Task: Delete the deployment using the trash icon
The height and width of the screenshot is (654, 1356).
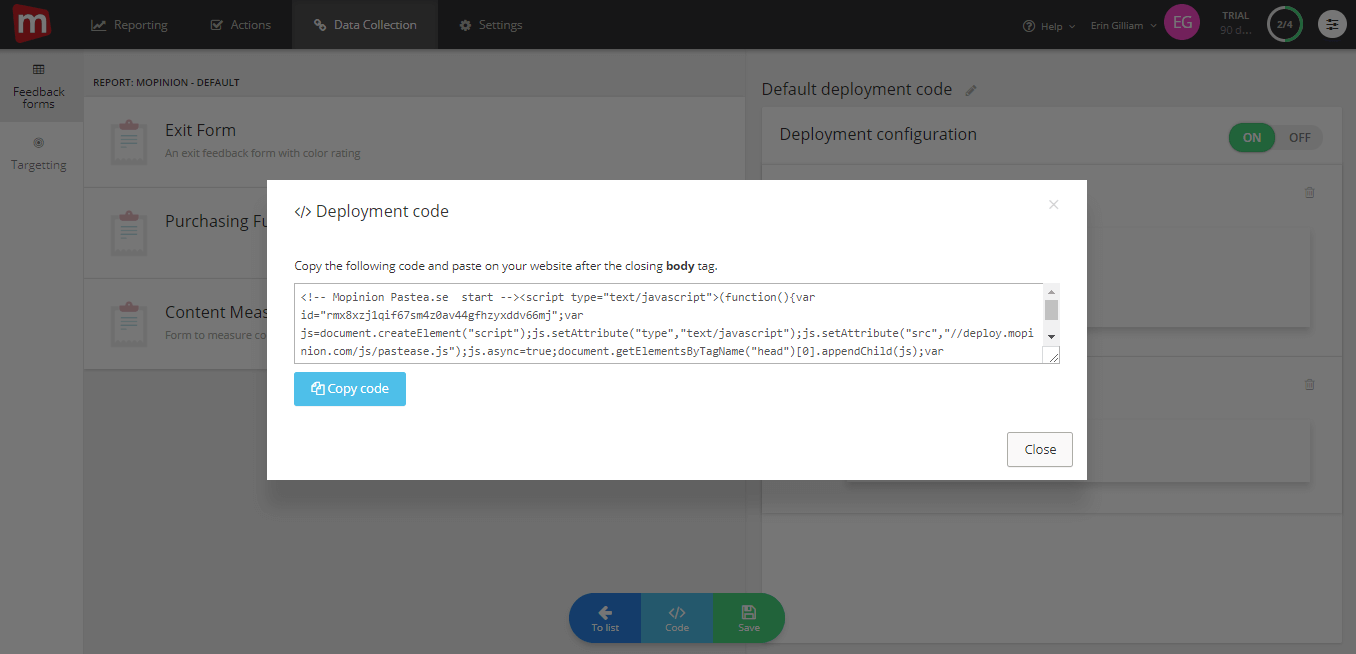Action: pos(1310,192)
